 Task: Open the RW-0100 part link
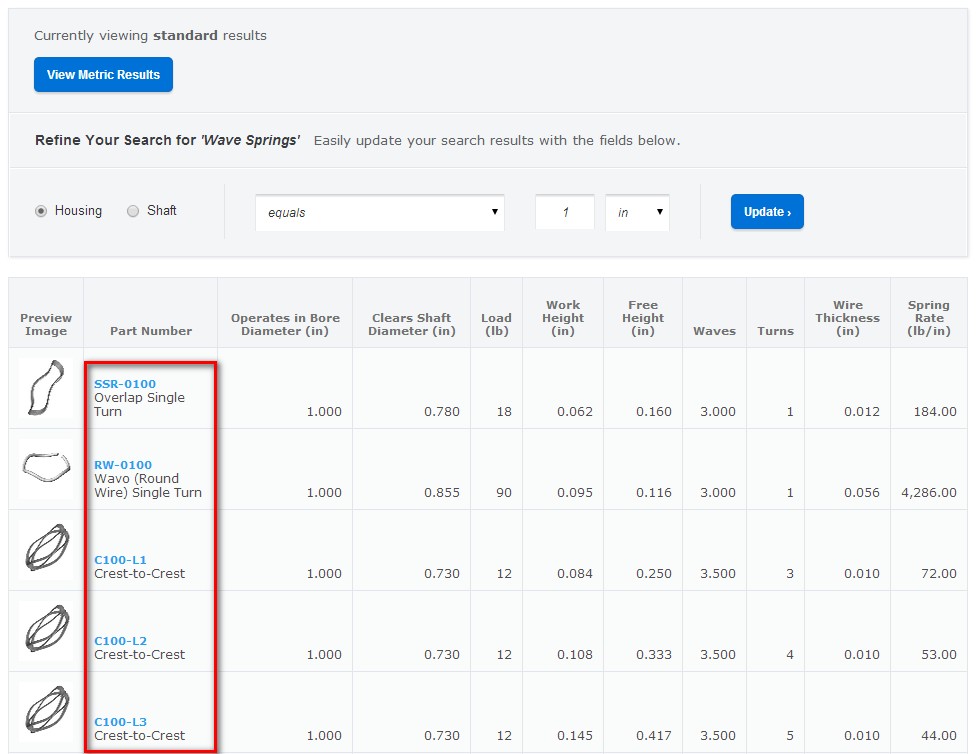pyautogui.click(x=123, y=465)
